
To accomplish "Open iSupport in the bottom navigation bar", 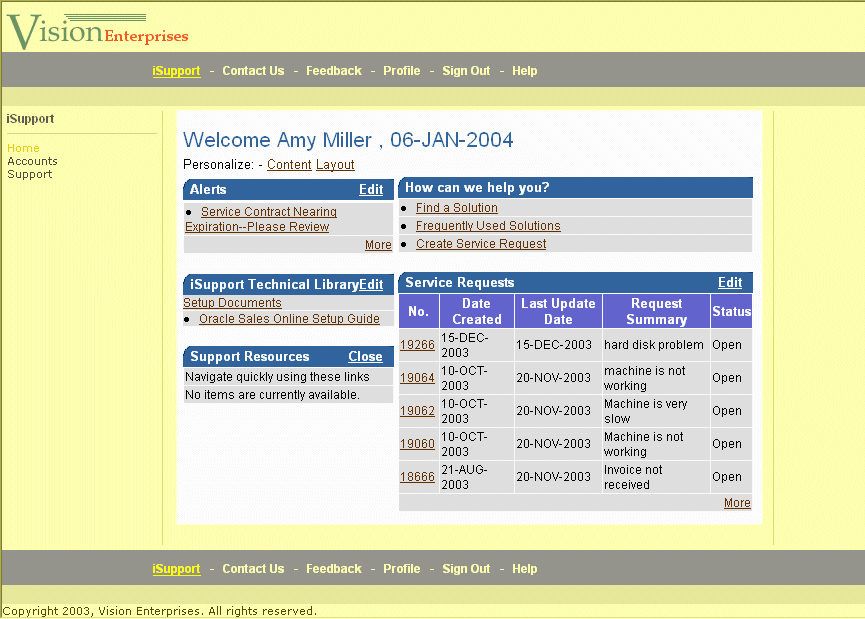I will coord(176,569).
